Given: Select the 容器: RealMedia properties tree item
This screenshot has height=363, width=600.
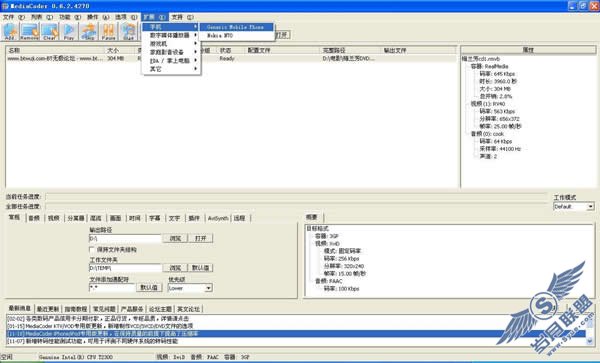Looking at the screenshot, I should coord(489,66).
